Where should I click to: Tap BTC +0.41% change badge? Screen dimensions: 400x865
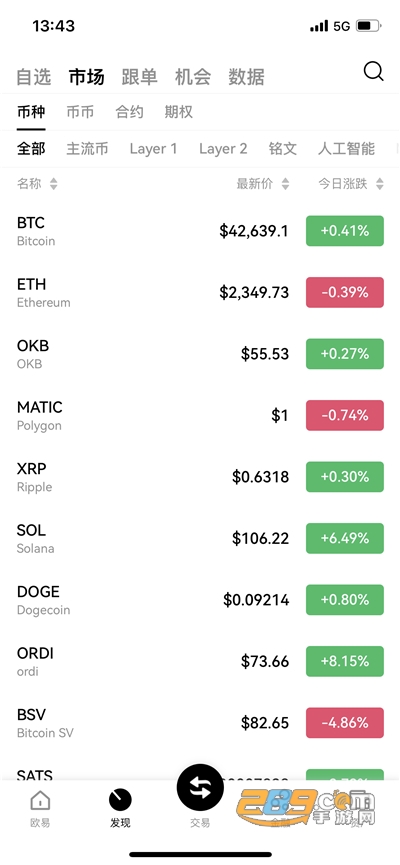coord(345,231)
